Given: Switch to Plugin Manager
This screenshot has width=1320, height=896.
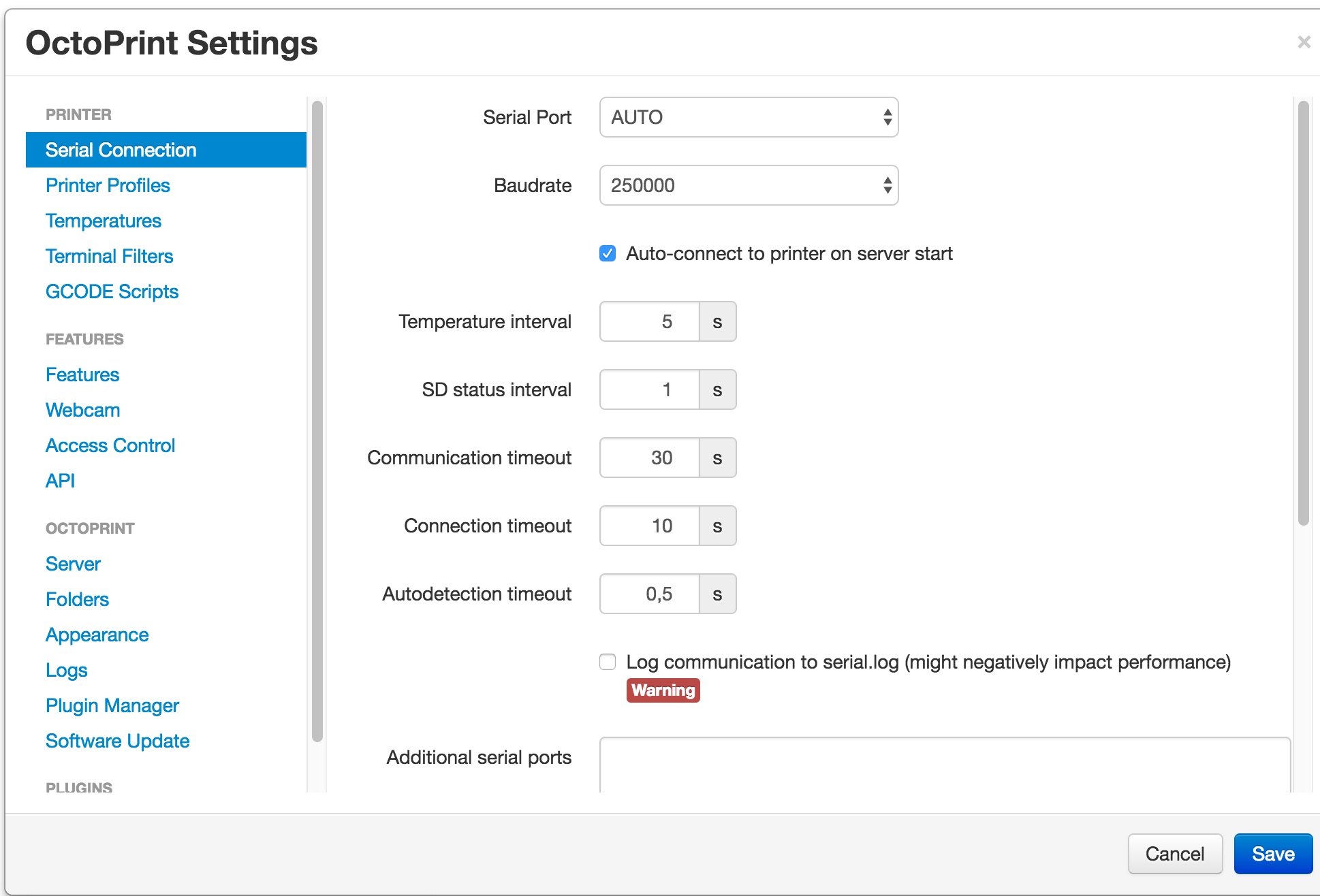Looking at the screenshot, I should 112,705.
